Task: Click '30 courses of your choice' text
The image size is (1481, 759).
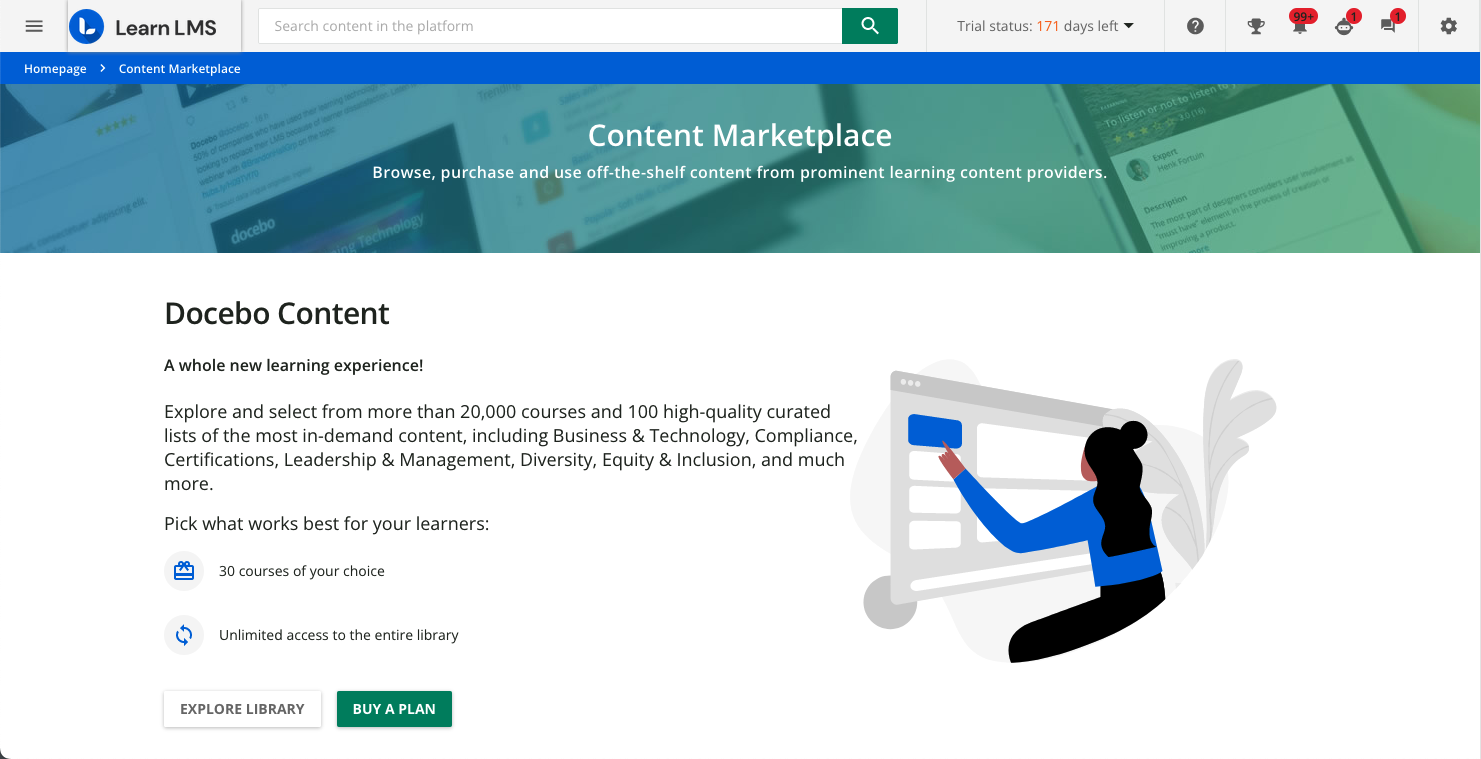Action: pyautogui.click(x=302, y=571)
